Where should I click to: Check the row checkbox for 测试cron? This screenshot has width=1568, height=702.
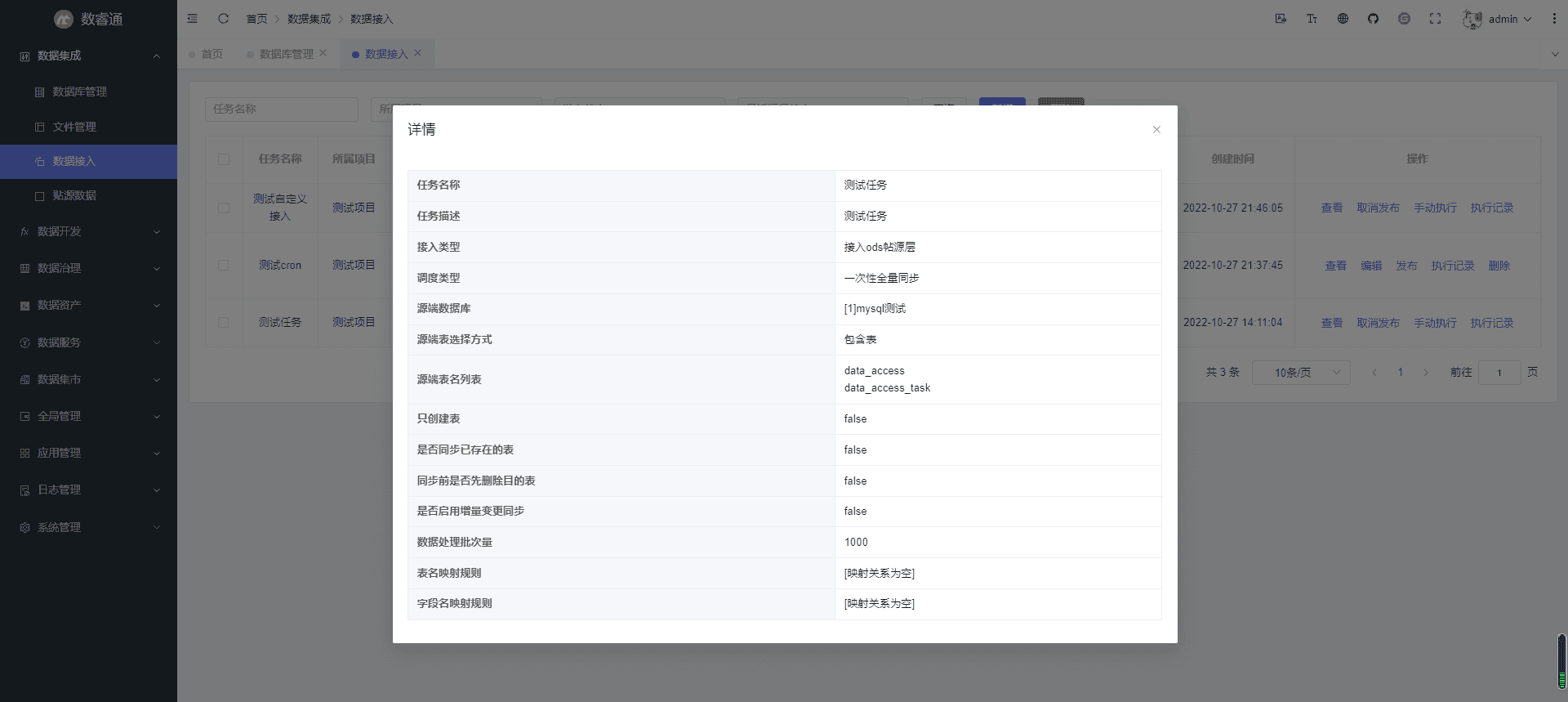tap(224, 265)
